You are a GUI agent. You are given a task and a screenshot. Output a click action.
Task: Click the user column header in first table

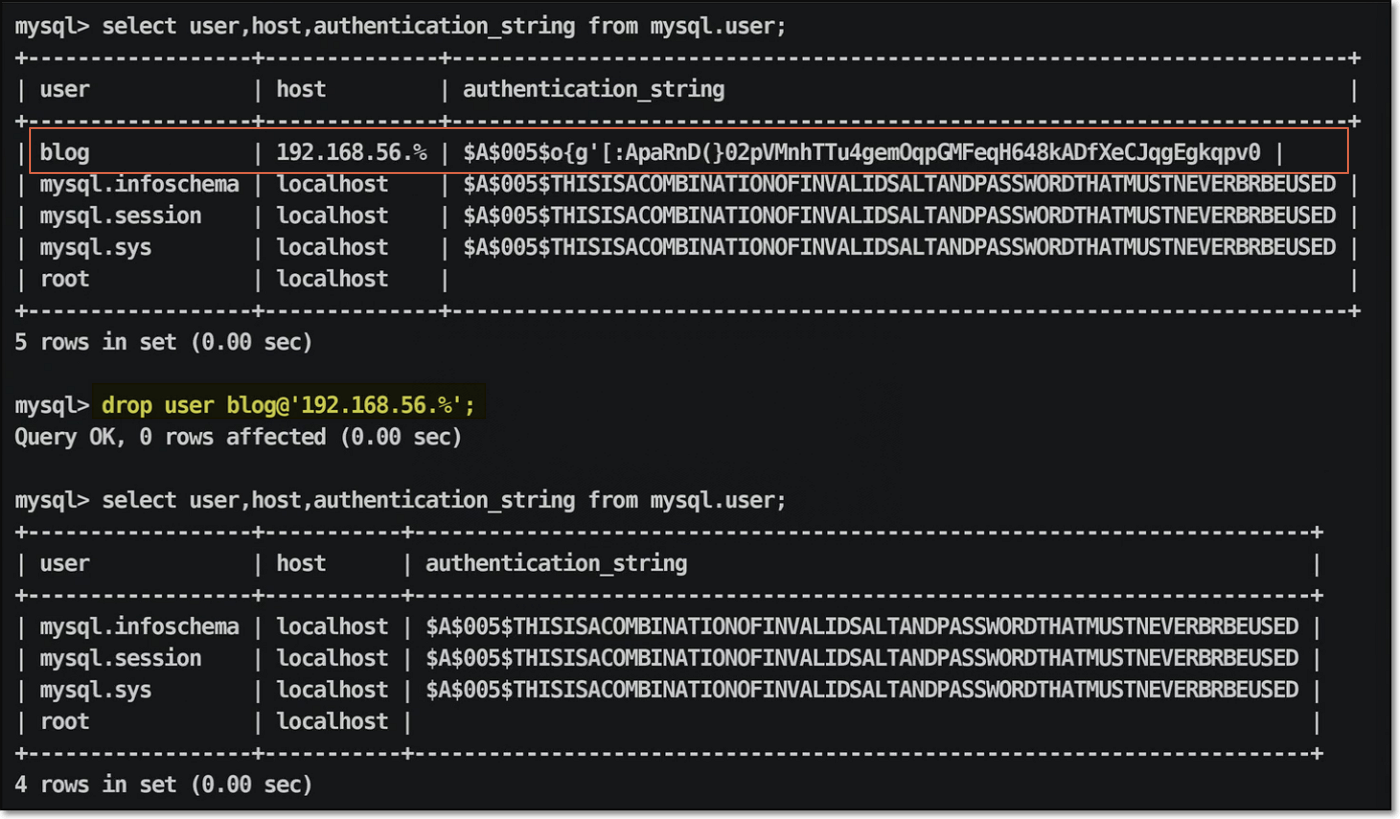(65, 89)
